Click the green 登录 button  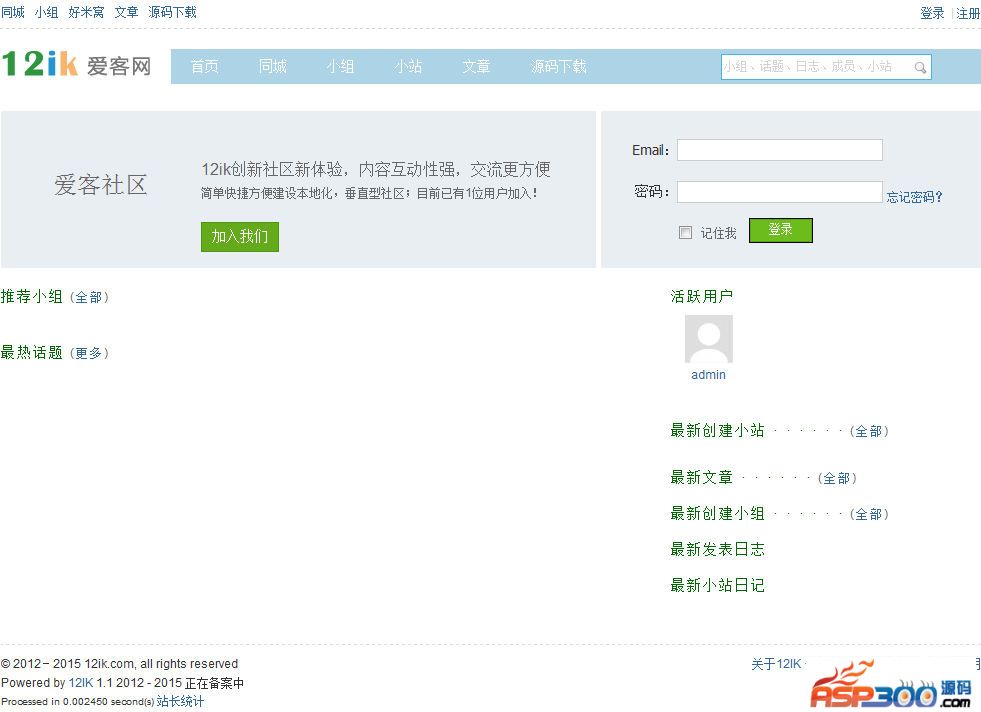tap(781, 230)
